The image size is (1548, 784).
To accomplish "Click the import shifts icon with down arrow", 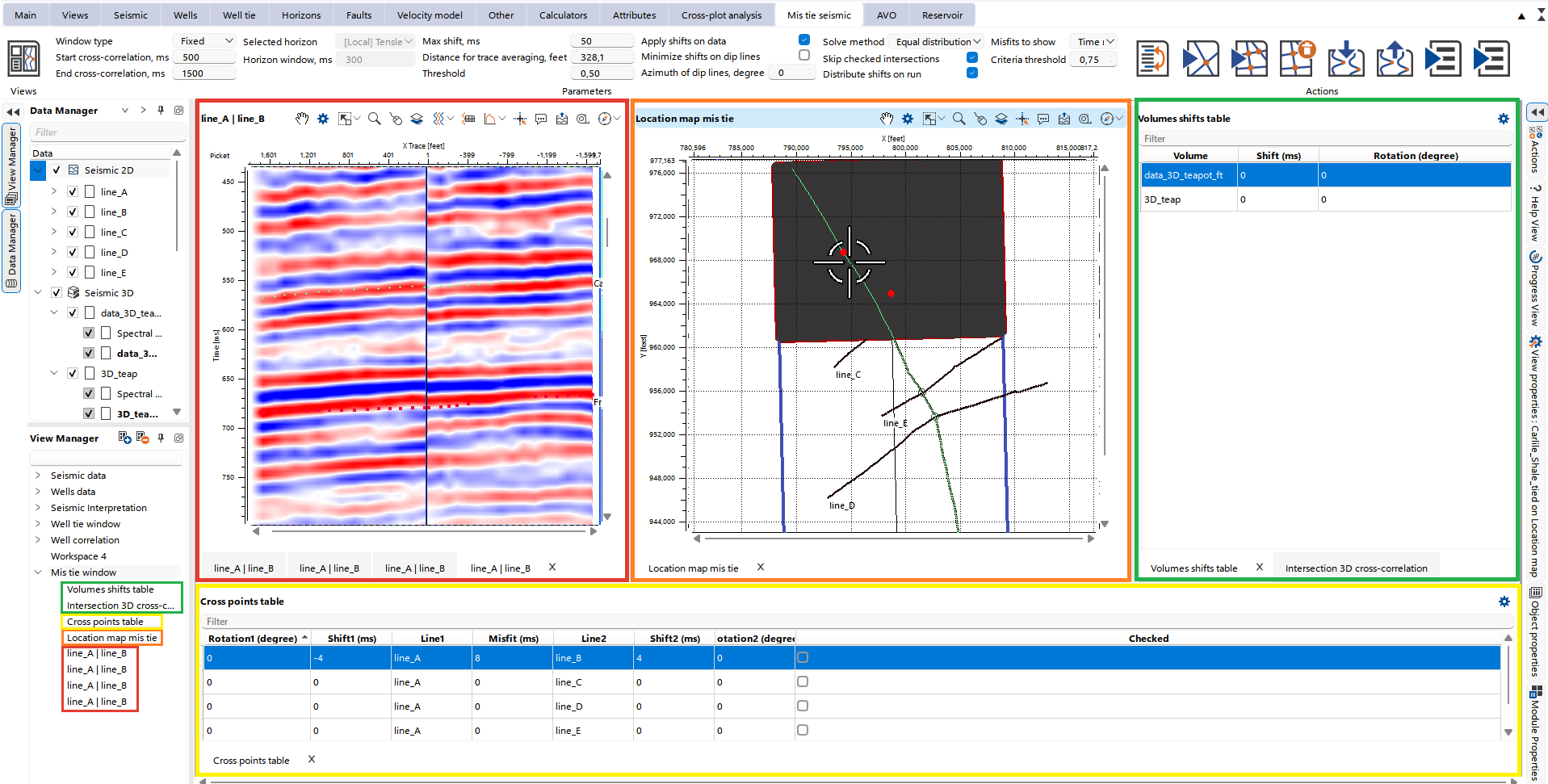I will coord(1345,59).
